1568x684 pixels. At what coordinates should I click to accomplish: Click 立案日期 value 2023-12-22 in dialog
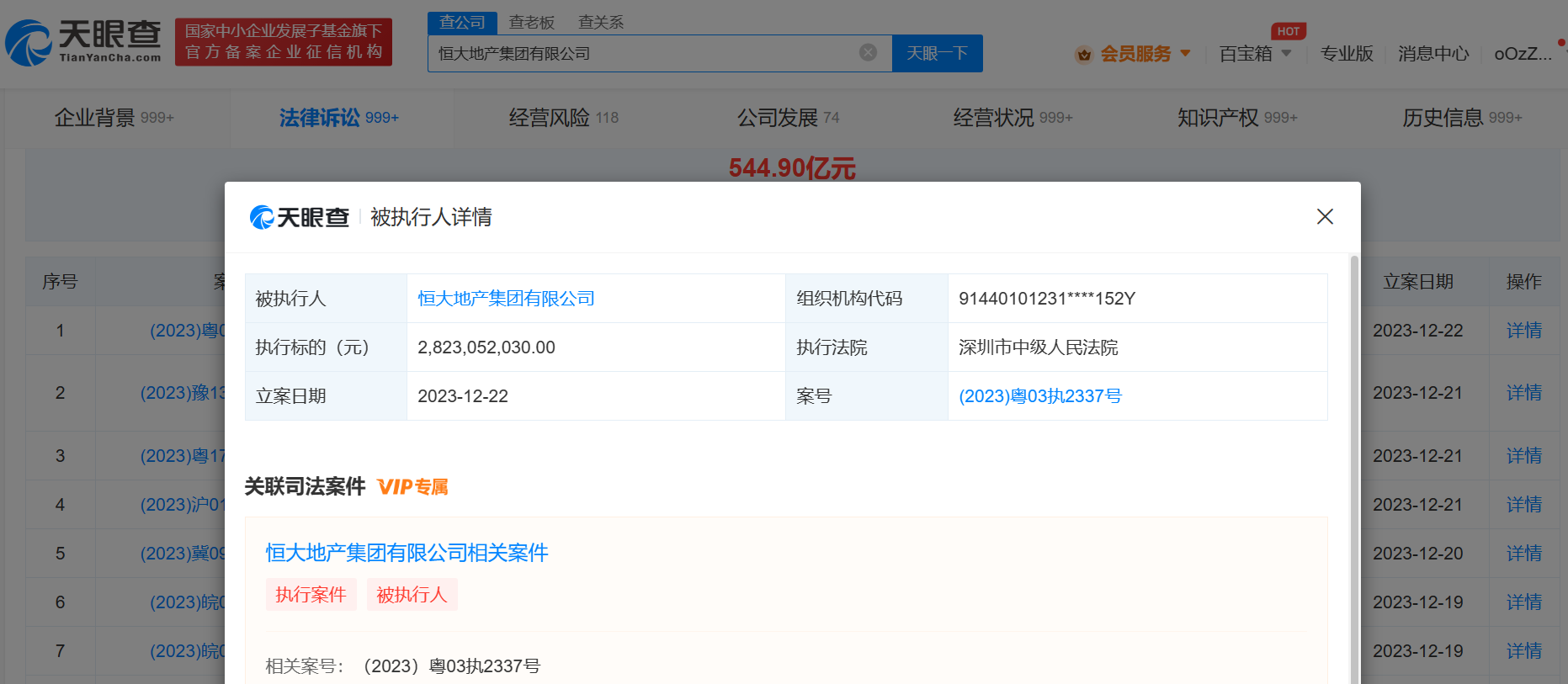pos(463,396)
